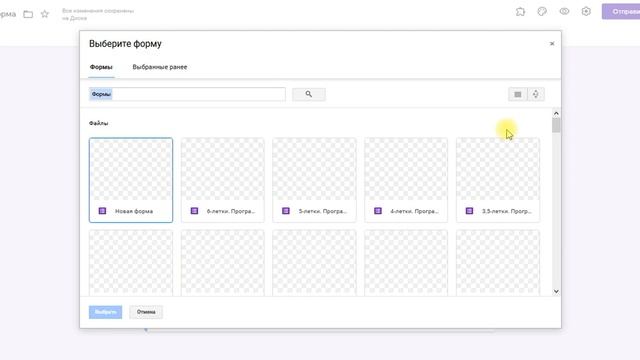Click the scrollbar down arrow

556,291
